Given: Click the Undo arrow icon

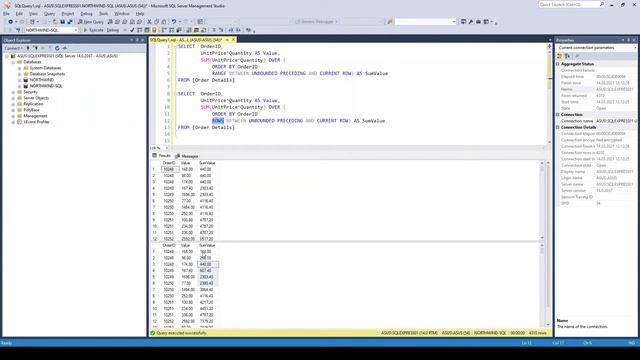Looking at the screenshot, I should (174, 22).
